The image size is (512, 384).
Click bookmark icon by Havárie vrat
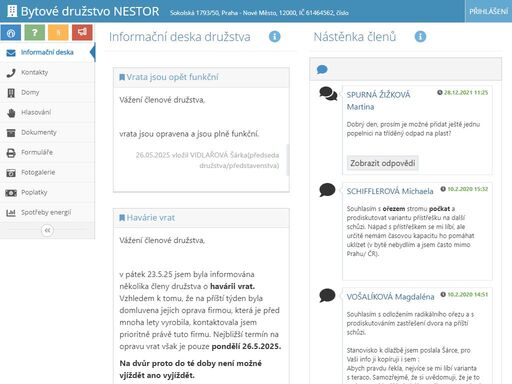[122, 218]
